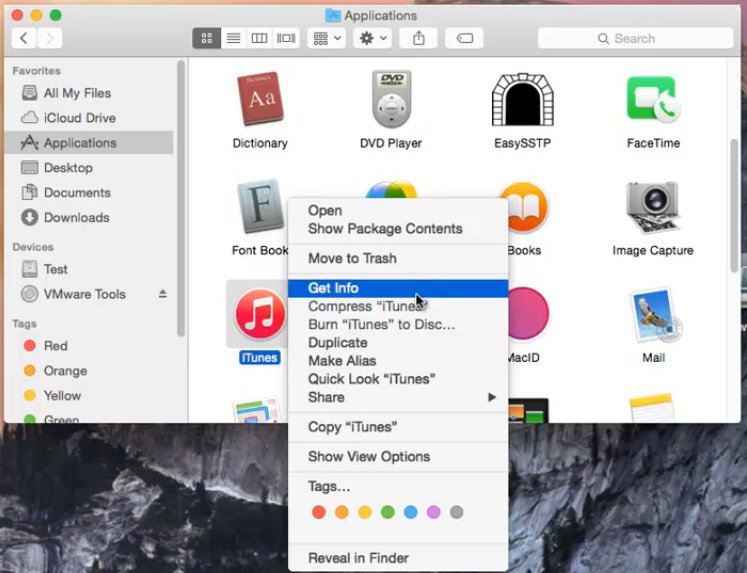Eject the VMware Tools volume
747x573 pixels.
162,294
